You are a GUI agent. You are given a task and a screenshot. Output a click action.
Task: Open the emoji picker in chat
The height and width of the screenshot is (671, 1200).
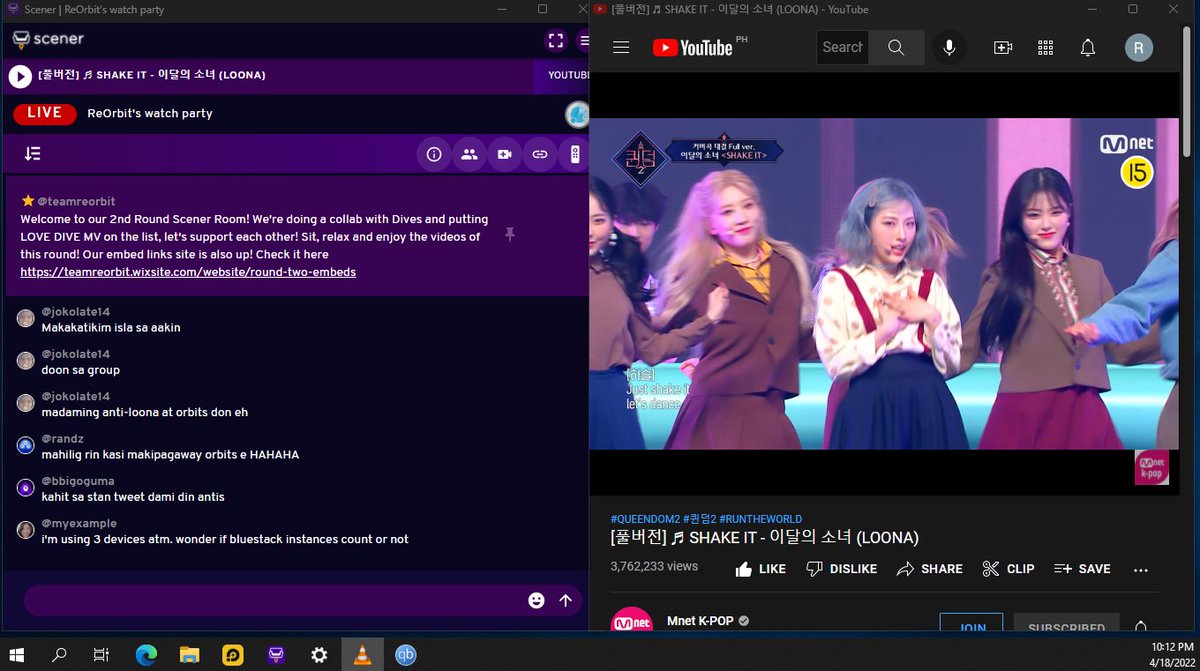[x=537, y=600]
